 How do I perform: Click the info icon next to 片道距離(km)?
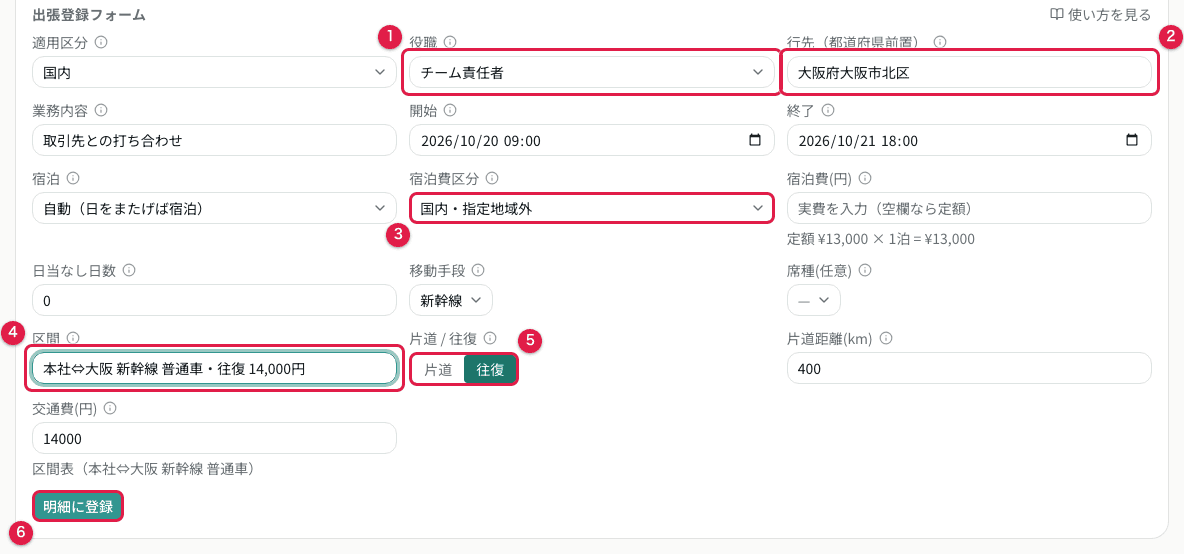pyautogui.click(x=886, y=338)
